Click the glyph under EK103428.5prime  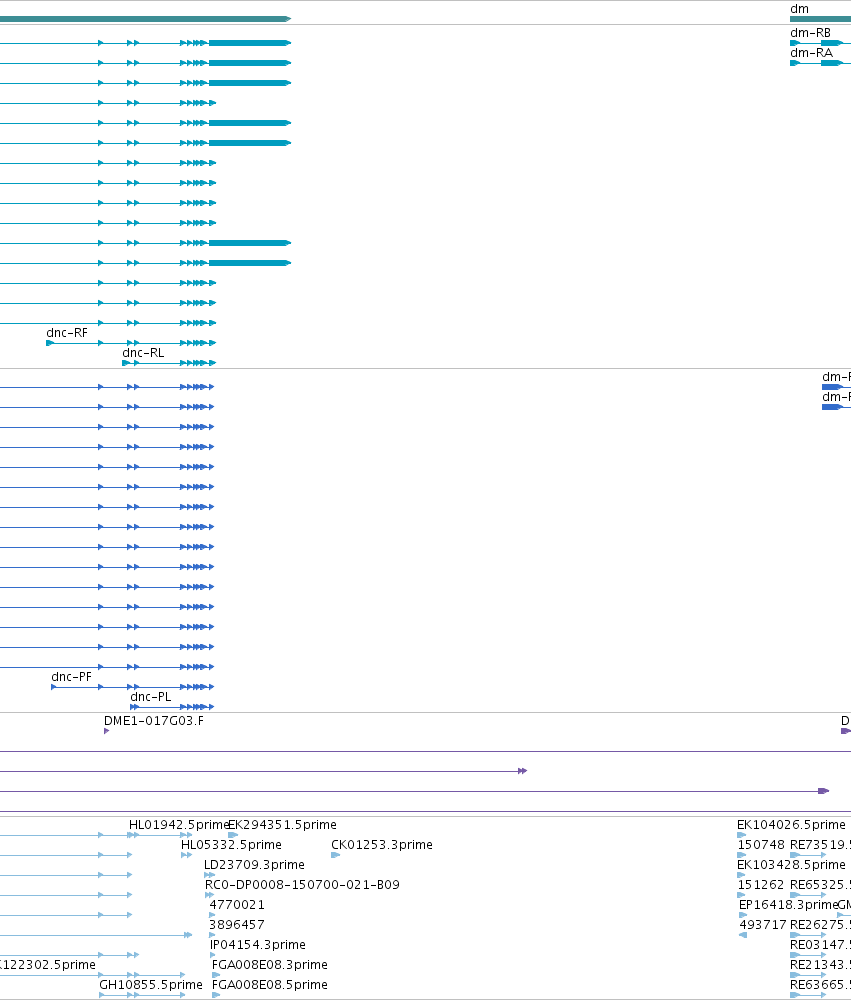pos(741,875)
